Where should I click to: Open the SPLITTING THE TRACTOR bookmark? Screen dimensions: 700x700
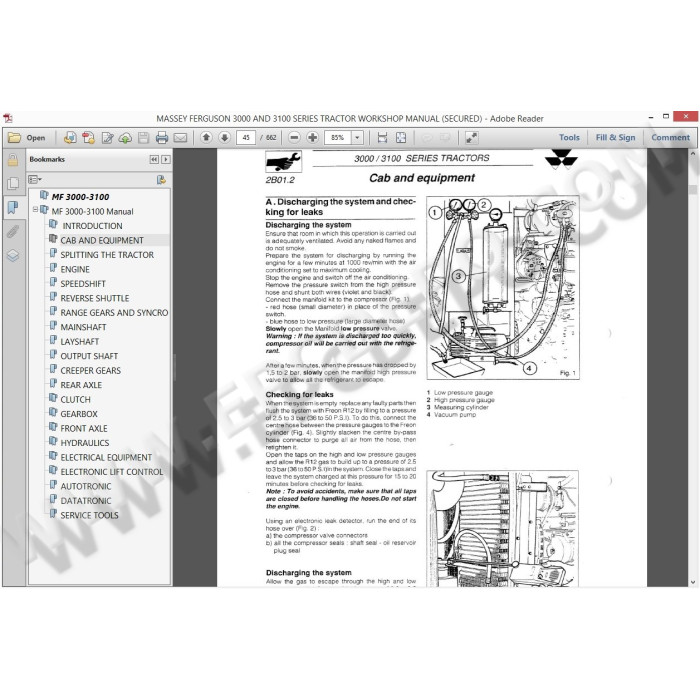click(x=107, y=255)
